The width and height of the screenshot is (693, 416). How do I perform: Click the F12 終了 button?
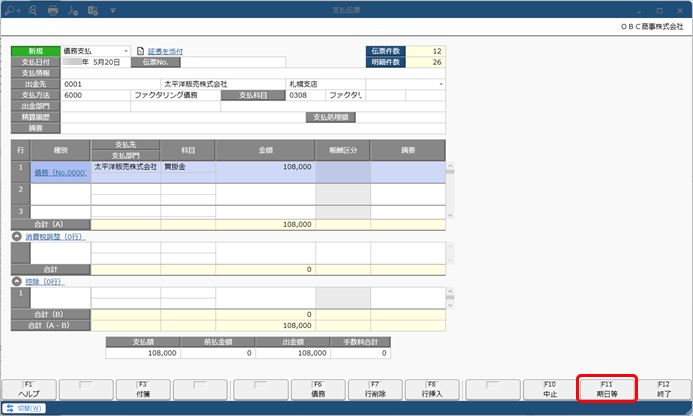[x=664, y=389]
